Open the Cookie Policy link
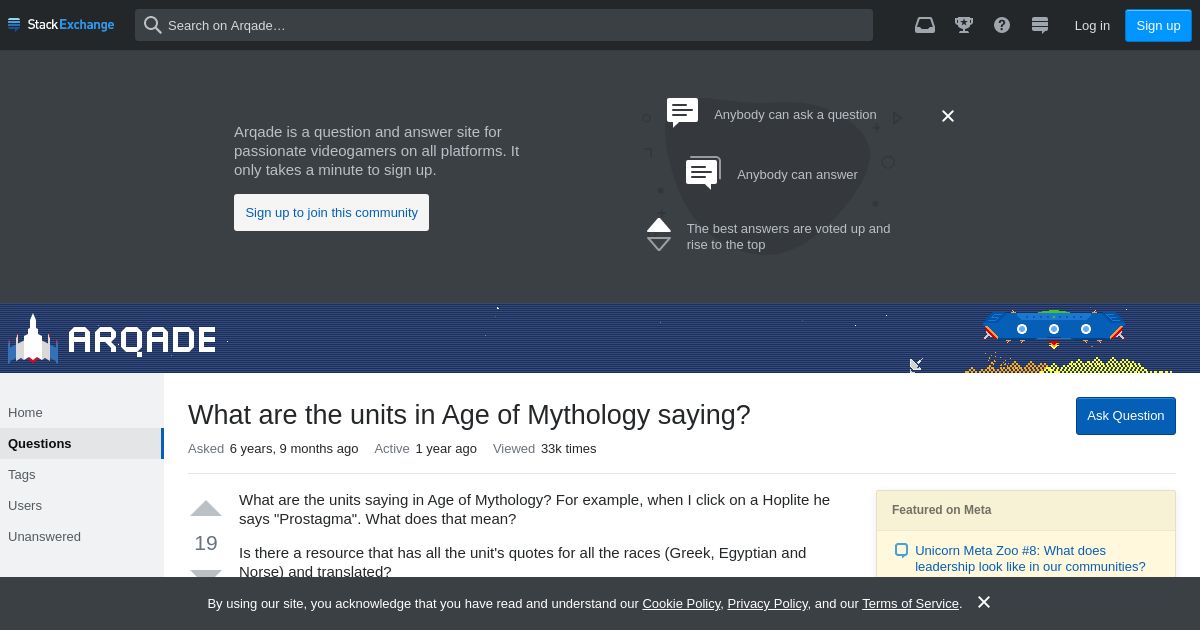 (681, 603)
